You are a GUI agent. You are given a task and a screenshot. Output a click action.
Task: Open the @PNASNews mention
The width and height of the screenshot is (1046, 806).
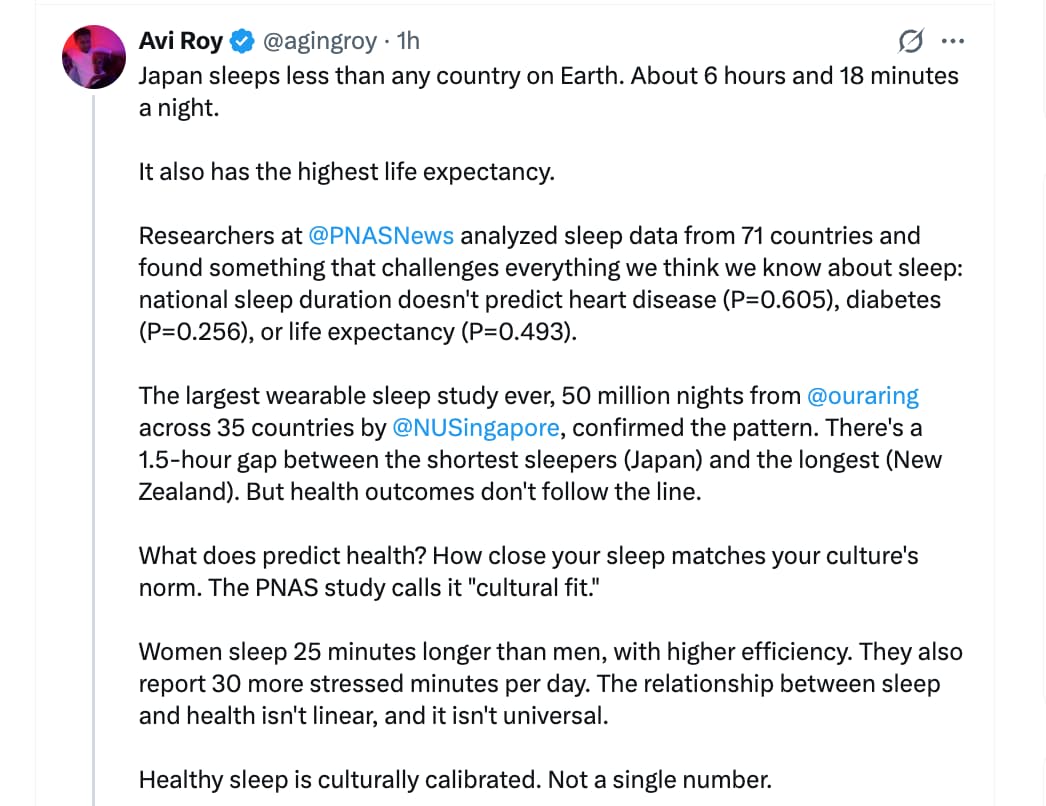(x=381, y=236)
